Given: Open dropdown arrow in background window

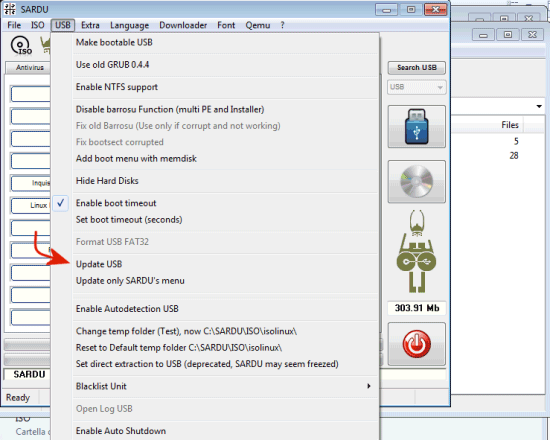Looking at the screenshot, I should click(x=539, y=106).
